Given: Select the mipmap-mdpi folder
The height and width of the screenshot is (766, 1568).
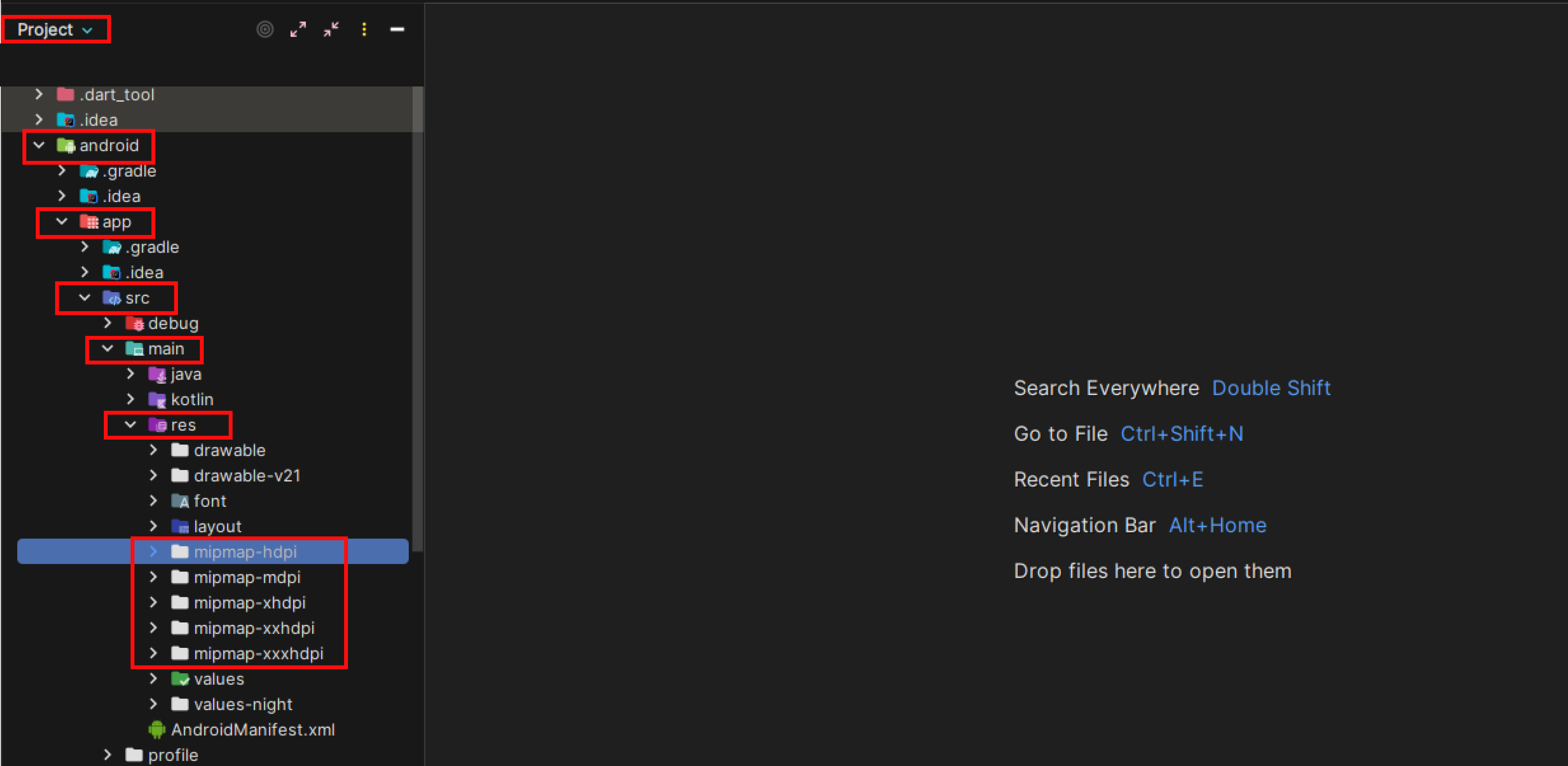Looking at the screenshot, I should (246, 577).
